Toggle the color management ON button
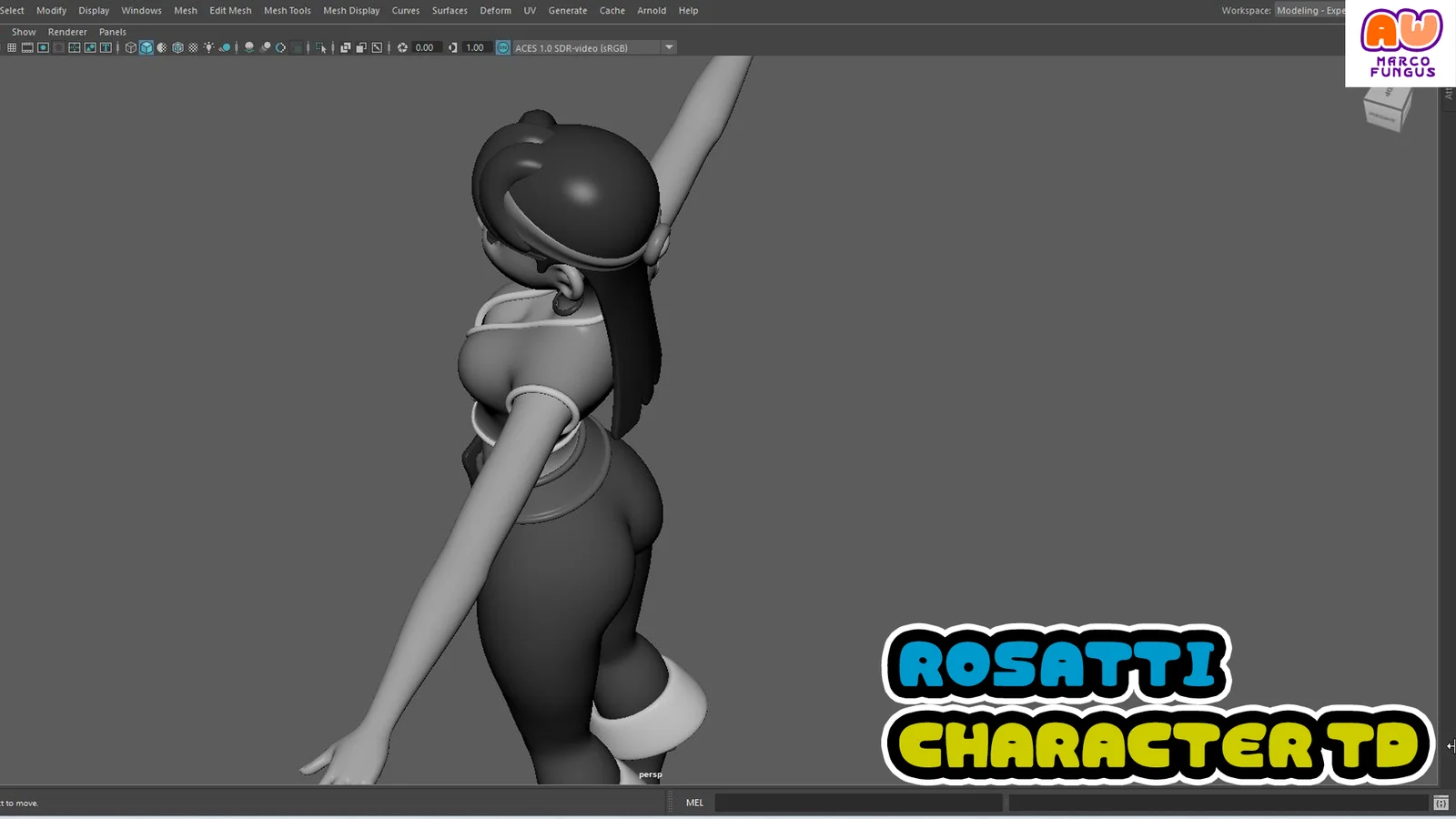Screen dimensions: 1456x819 click(502, 47)
